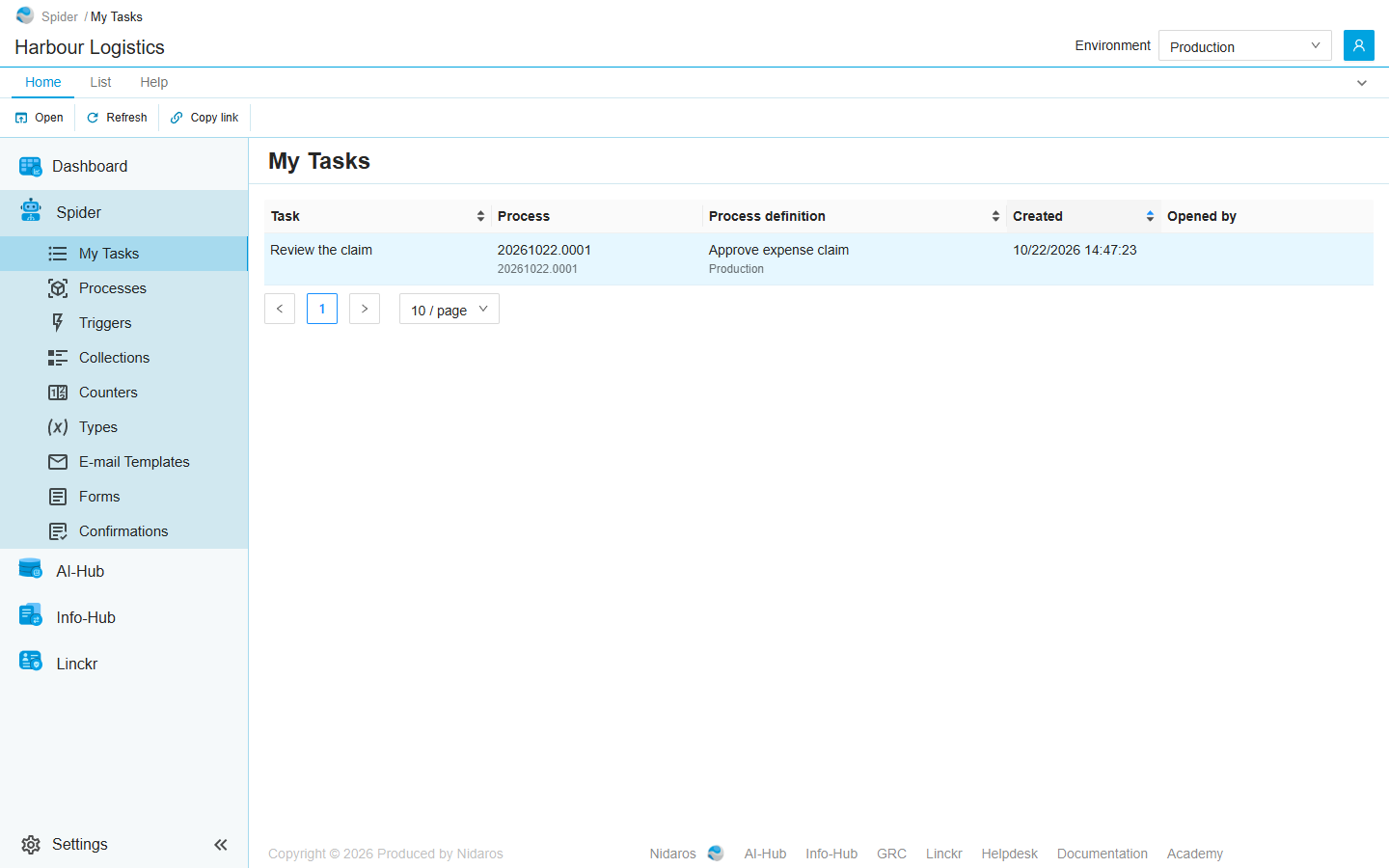Click the Refresh toolbar icon
1389x868 pixels.
click(93, 118)
